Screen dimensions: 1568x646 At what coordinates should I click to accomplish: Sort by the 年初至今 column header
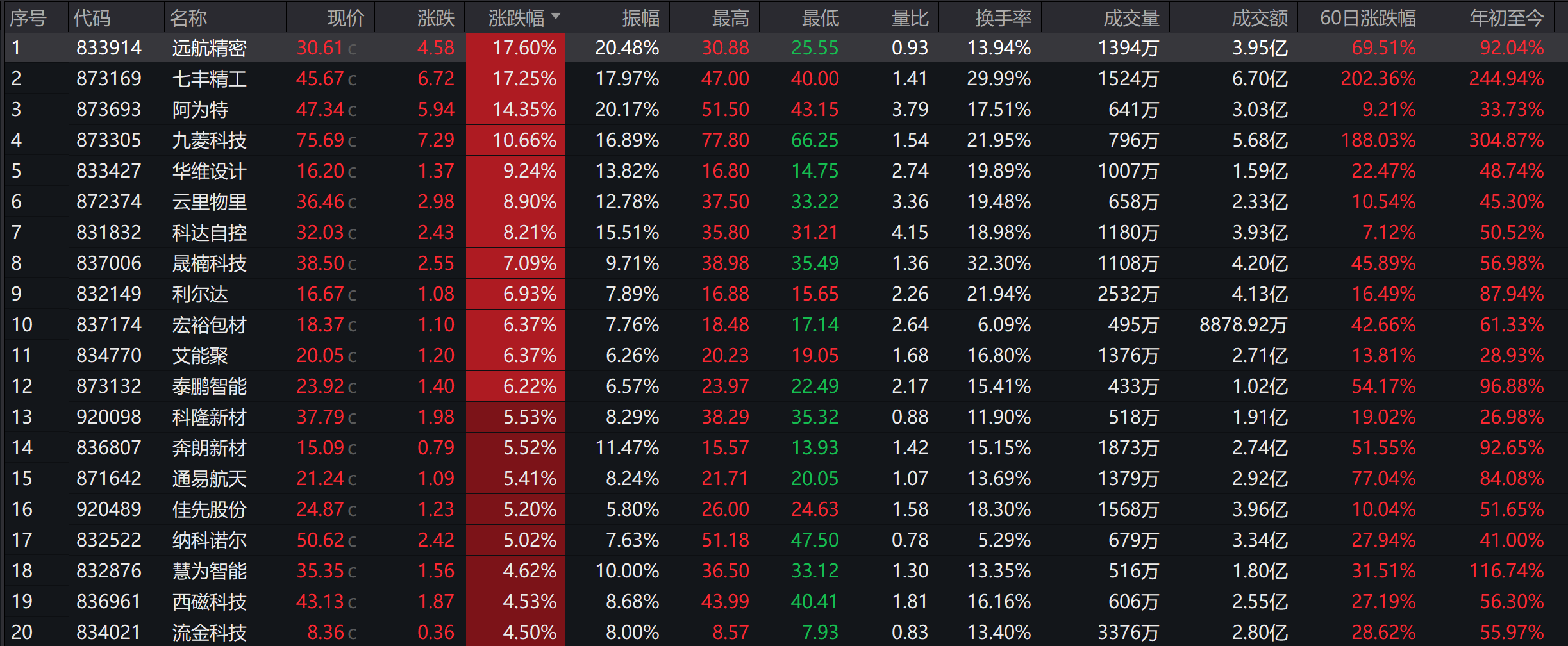[x=1506, y=18]
